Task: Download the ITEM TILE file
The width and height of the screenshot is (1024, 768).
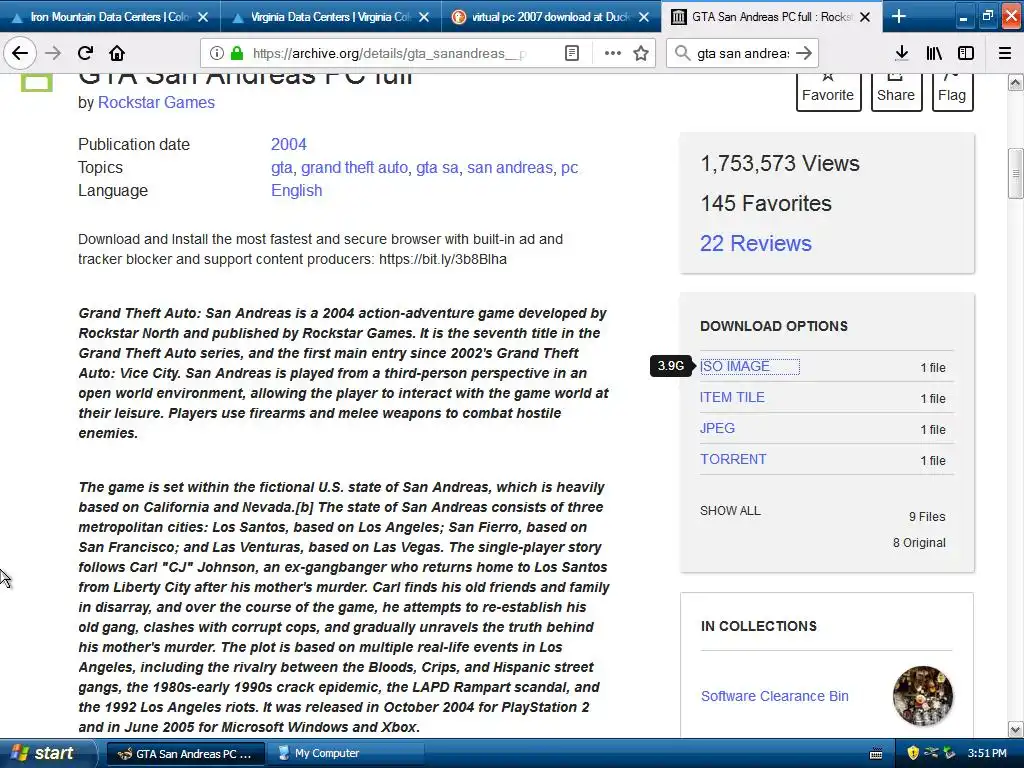Action: tap(732, 397)
